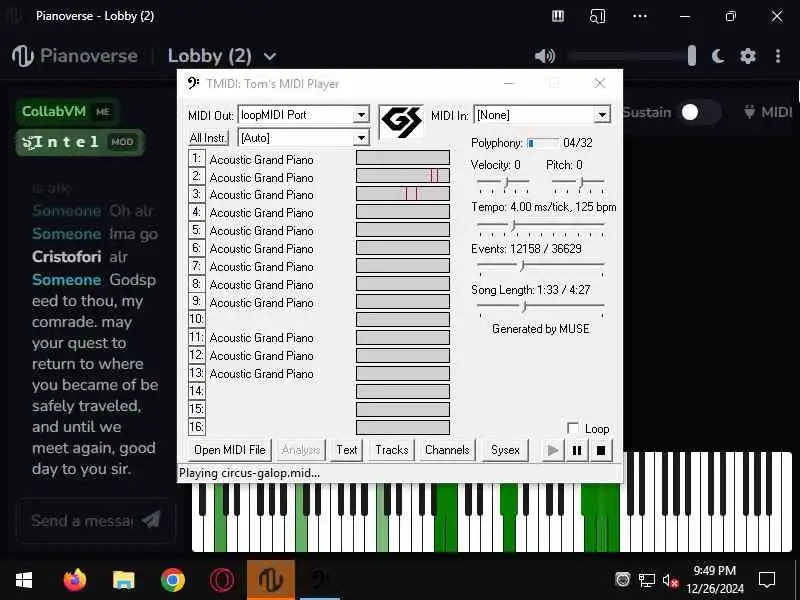This screenshot has width=800, height=600.
Task: Click Open MIDI File button
Action: click(x=230, y=450)
